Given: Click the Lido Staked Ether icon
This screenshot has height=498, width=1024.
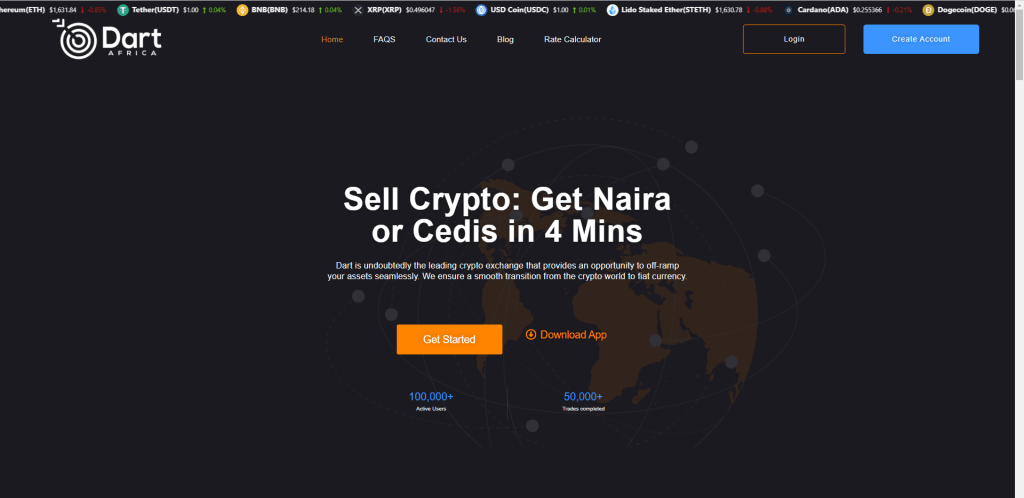Looking at the screenshot, I should click(612, 10).
